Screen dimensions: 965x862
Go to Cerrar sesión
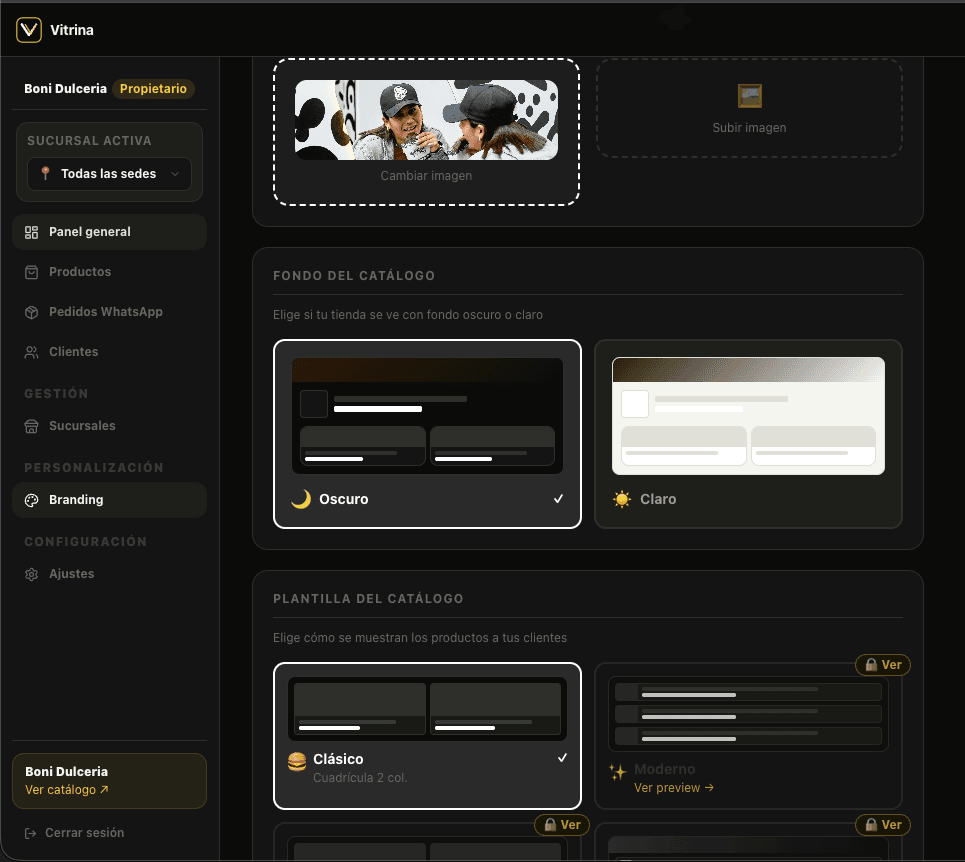point(87,832)
